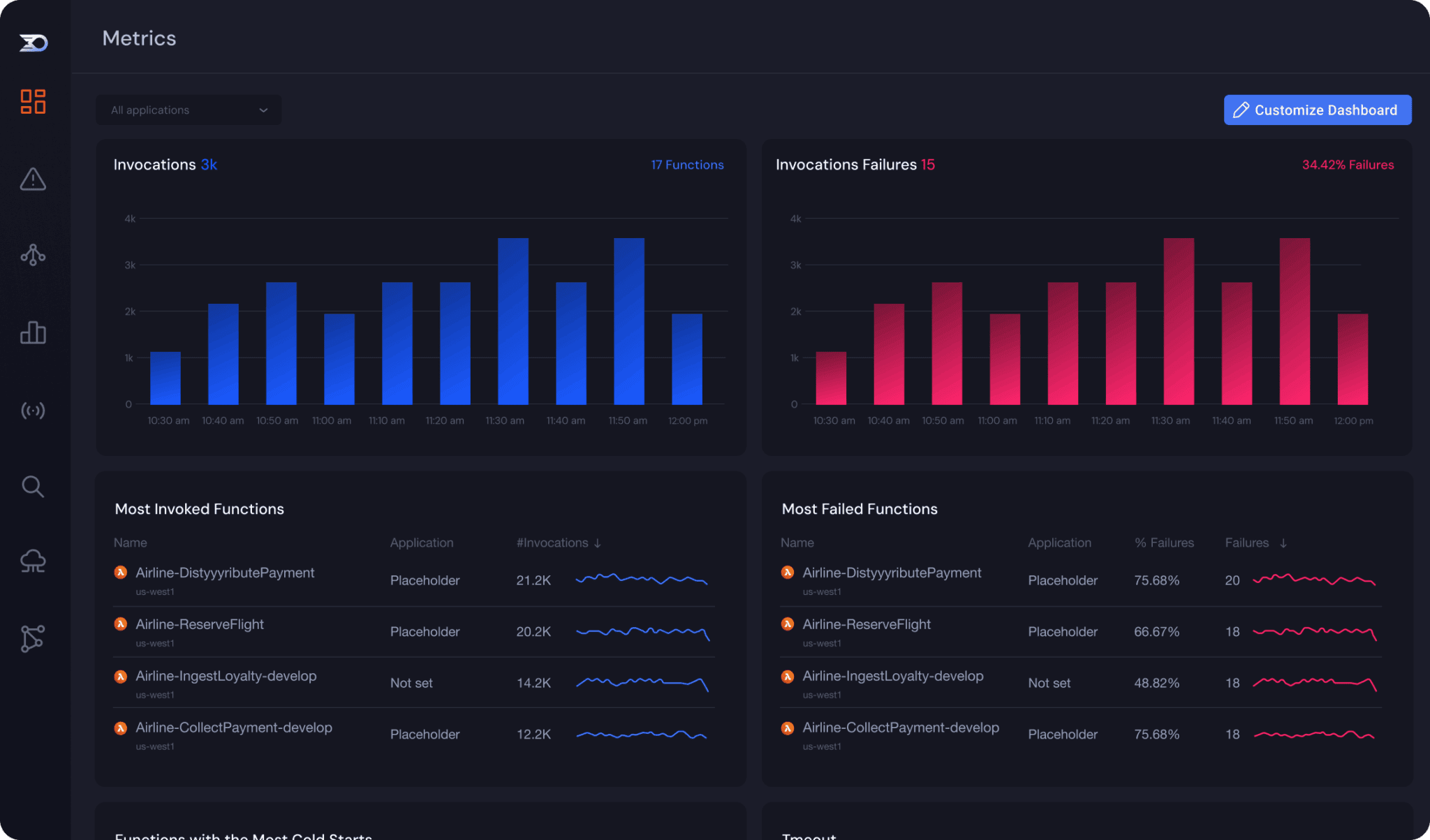Open the cloud resources icon in the sidebar
Image resolution: width=1430 pixels, height=840 pixels.
[x=33, y=561]
